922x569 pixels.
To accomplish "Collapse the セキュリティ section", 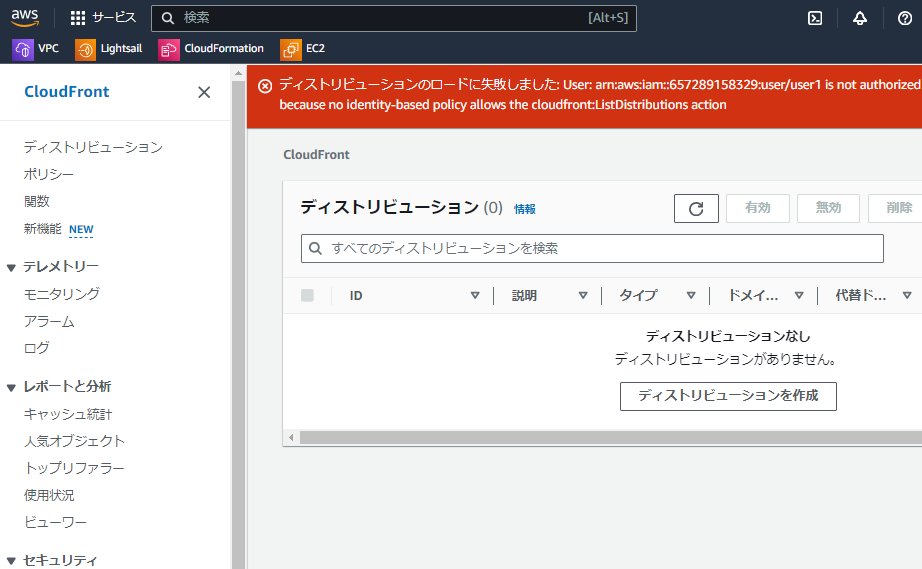I will (x=11, y=560).
